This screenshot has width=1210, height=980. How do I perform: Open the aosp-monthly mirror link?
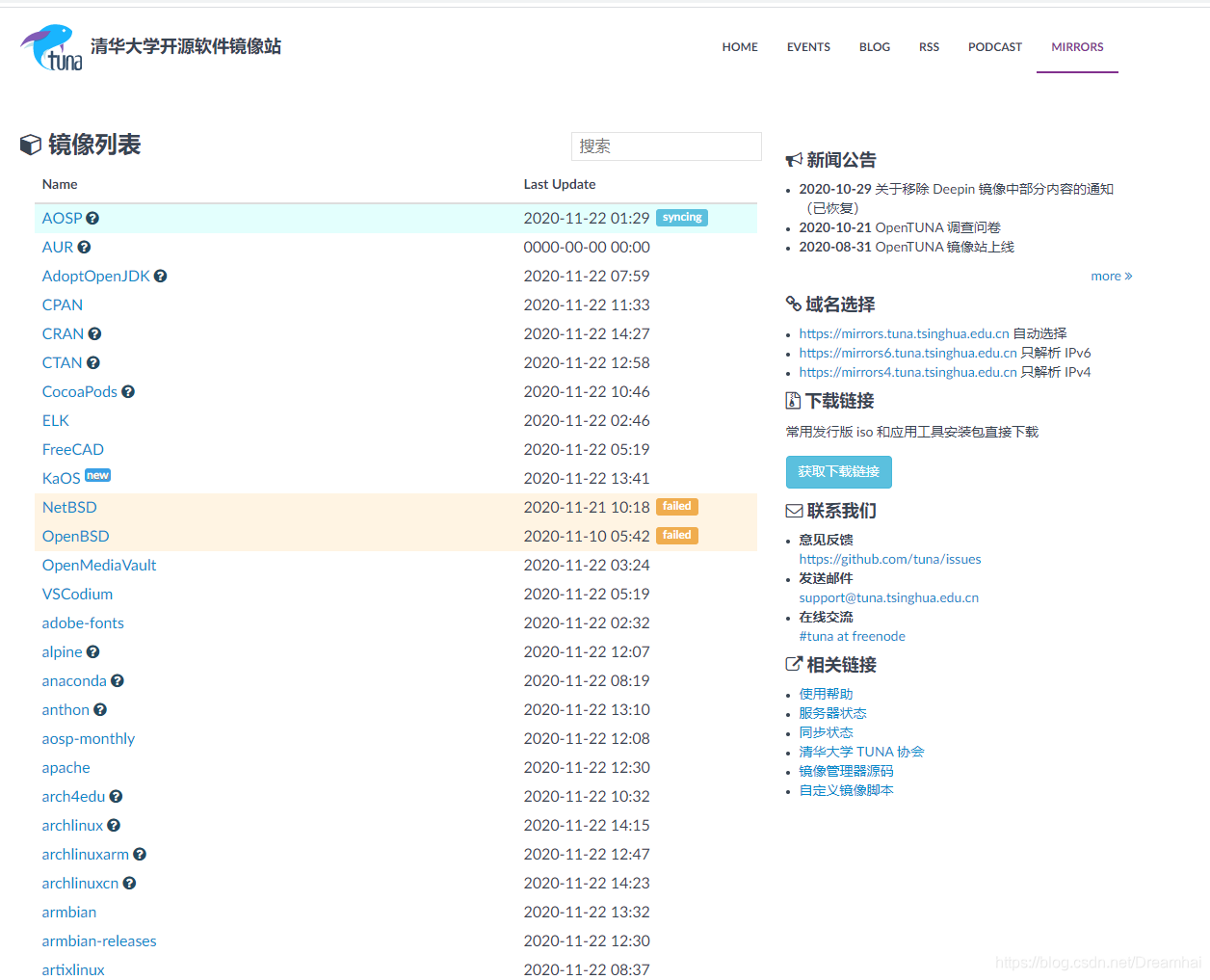click(x=89, y=739)
